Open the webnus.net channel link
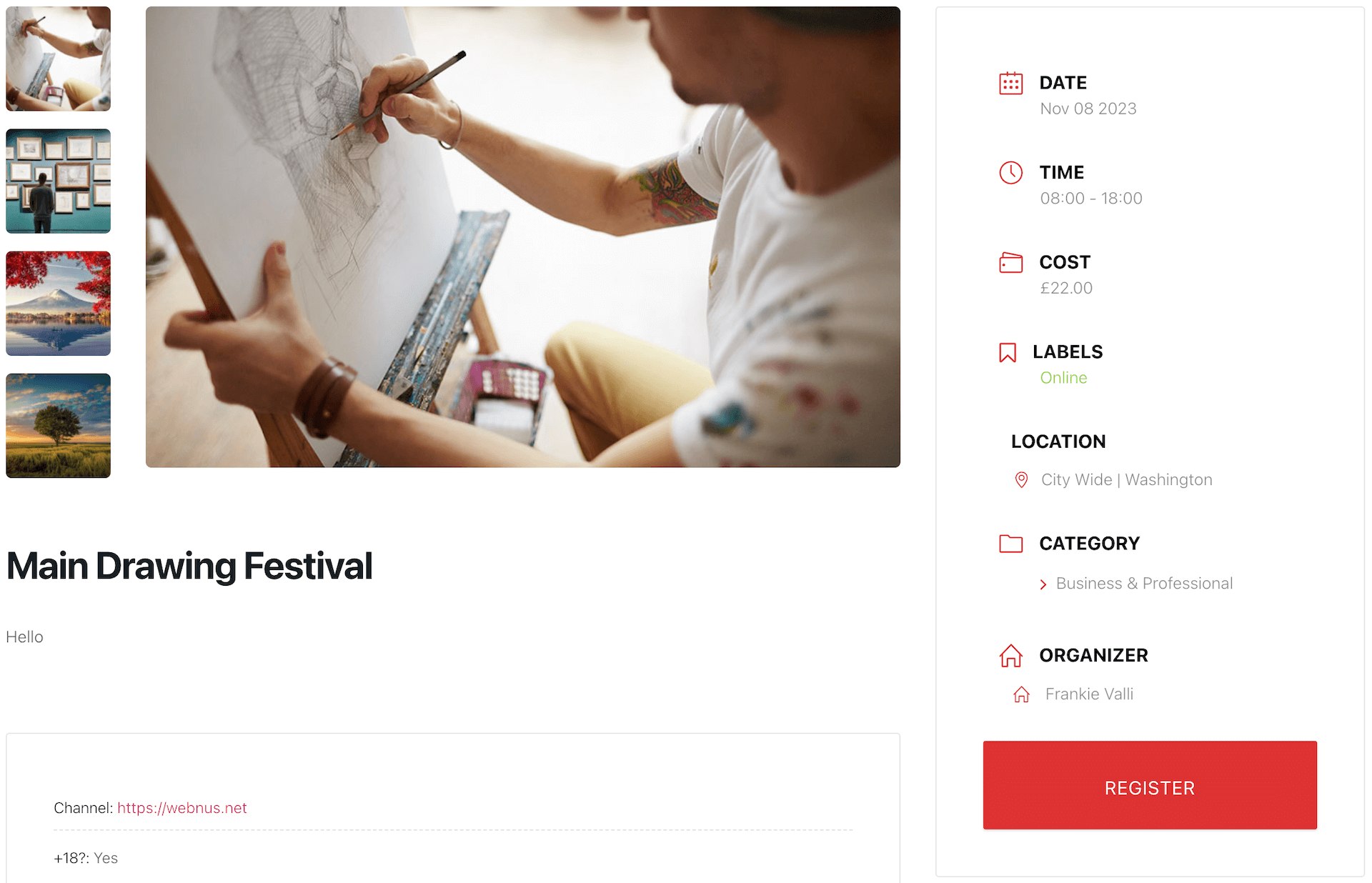 (182, 808)
